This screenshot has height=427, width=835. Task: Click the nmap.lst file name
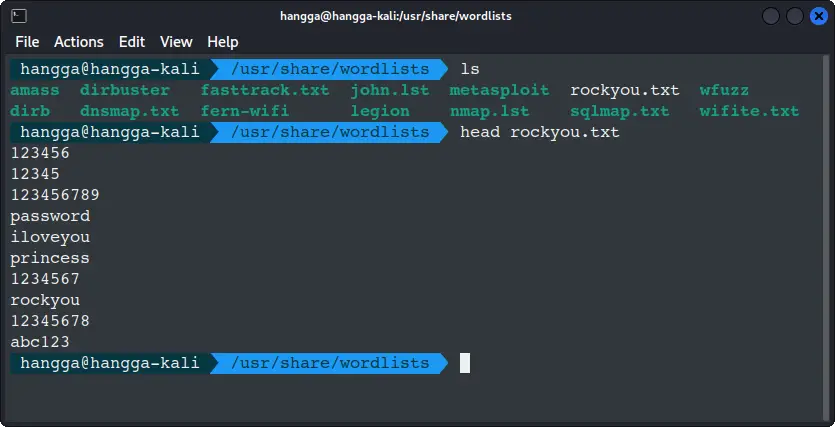coord(489,111)
